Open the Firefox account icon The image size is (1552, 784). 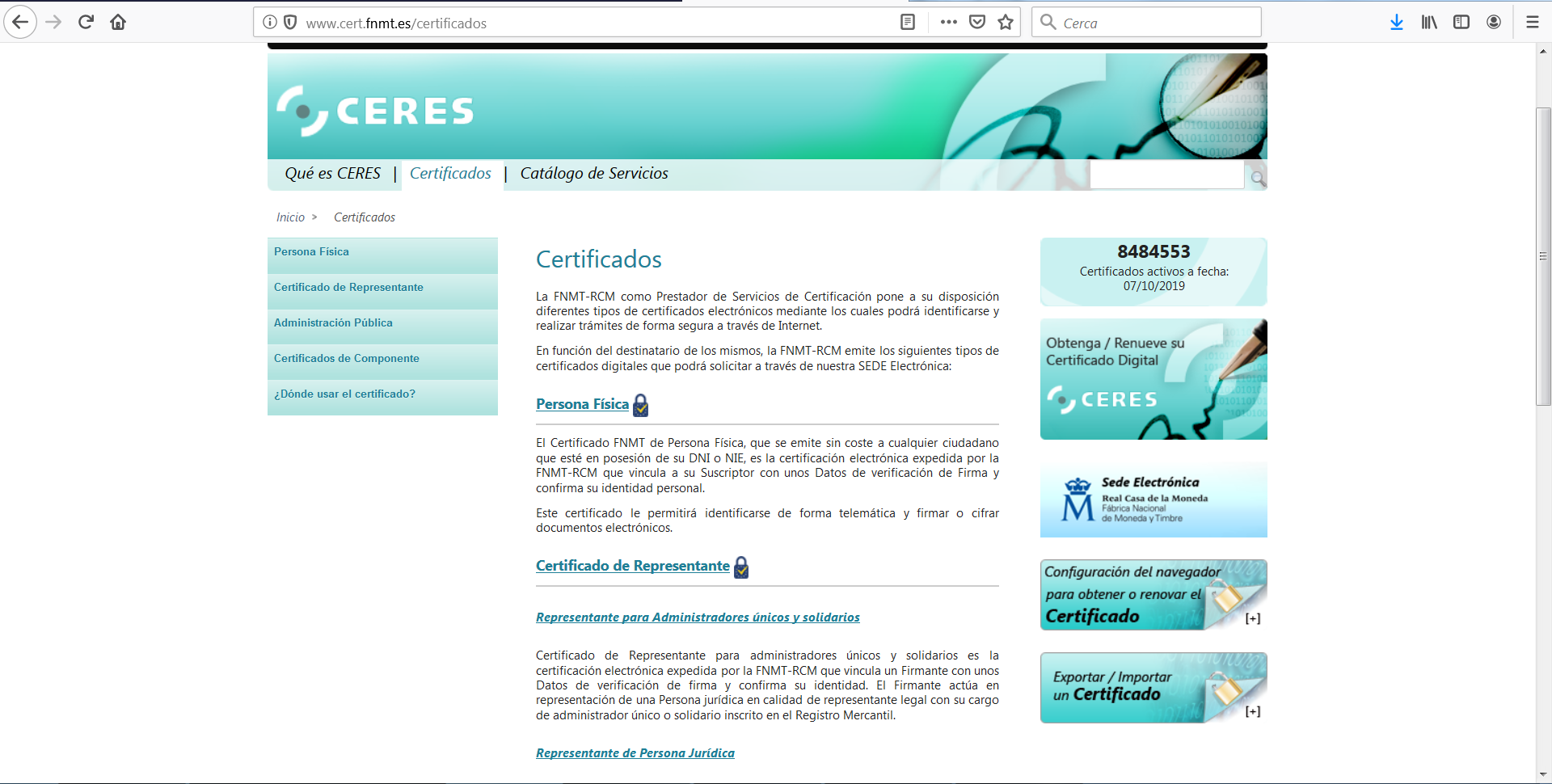pos(1494,23)
